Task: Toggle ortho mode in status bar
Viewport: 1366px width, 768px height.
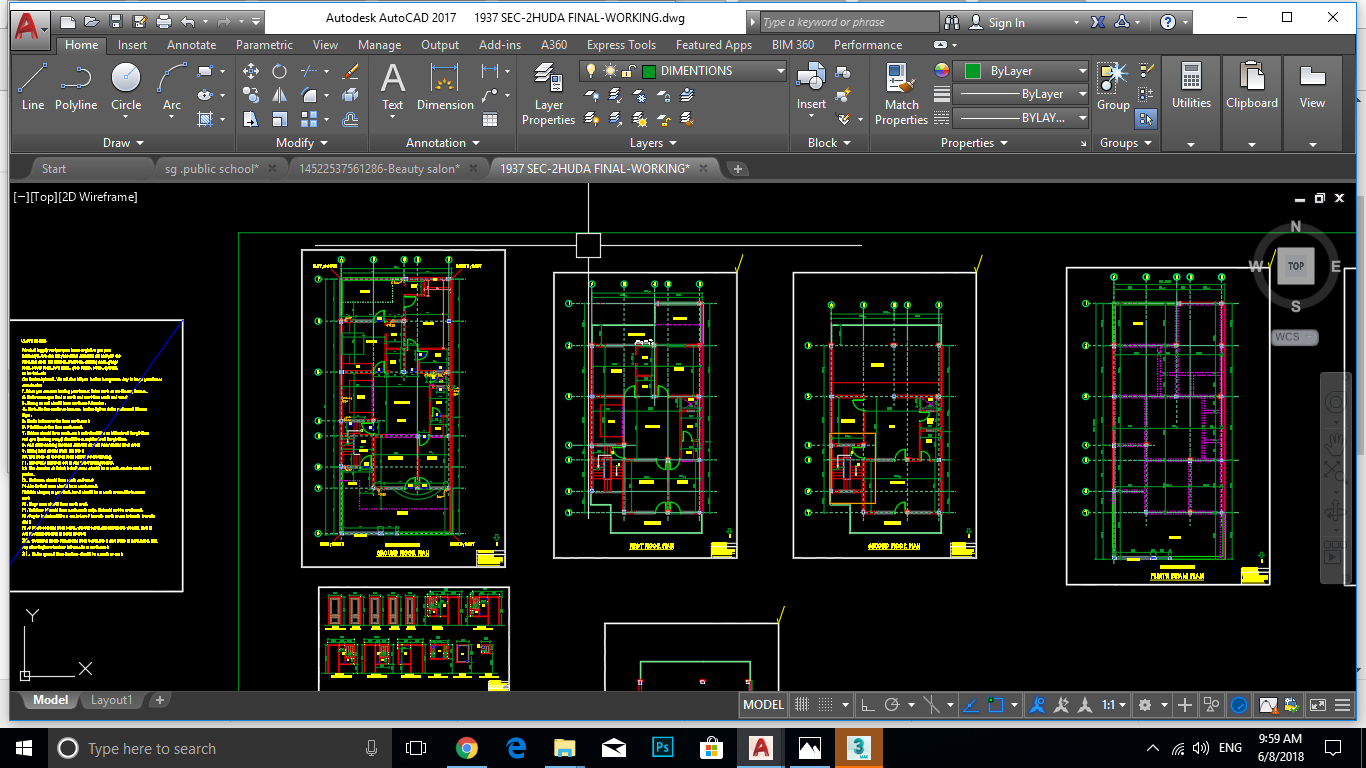Action: (x=868, y=705)
